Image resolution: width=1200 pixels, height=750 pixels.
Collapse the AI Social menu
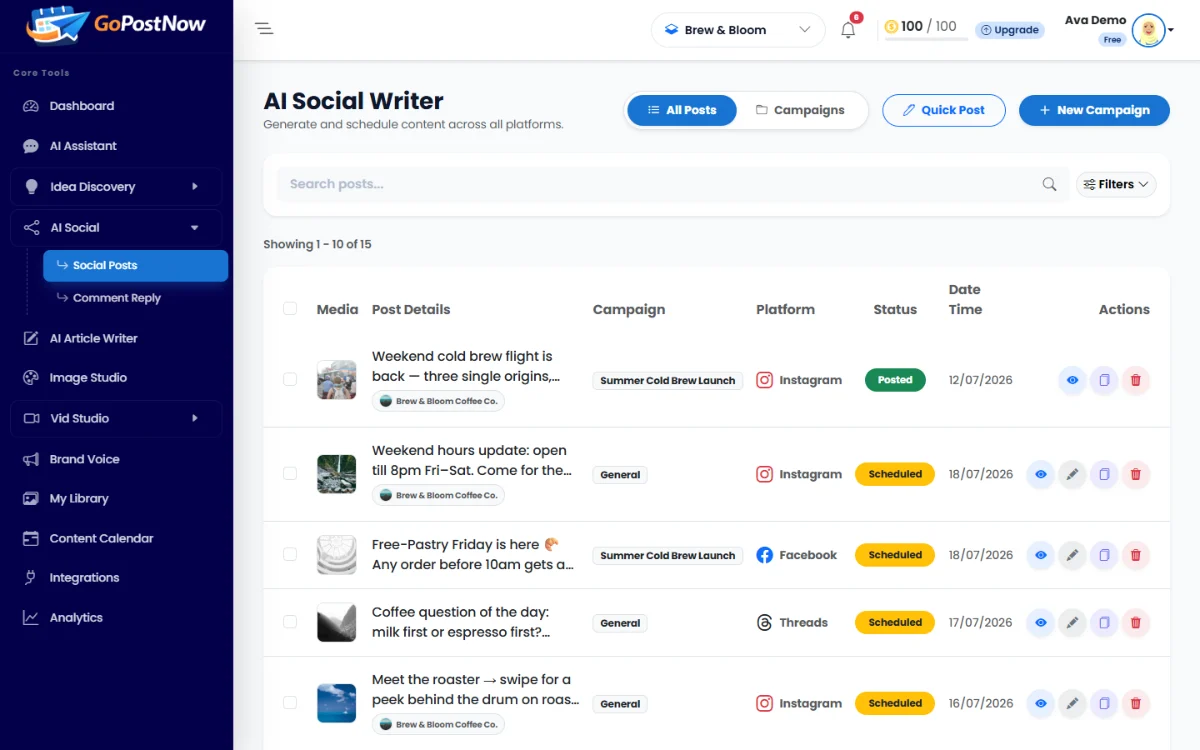pos(116,228)
